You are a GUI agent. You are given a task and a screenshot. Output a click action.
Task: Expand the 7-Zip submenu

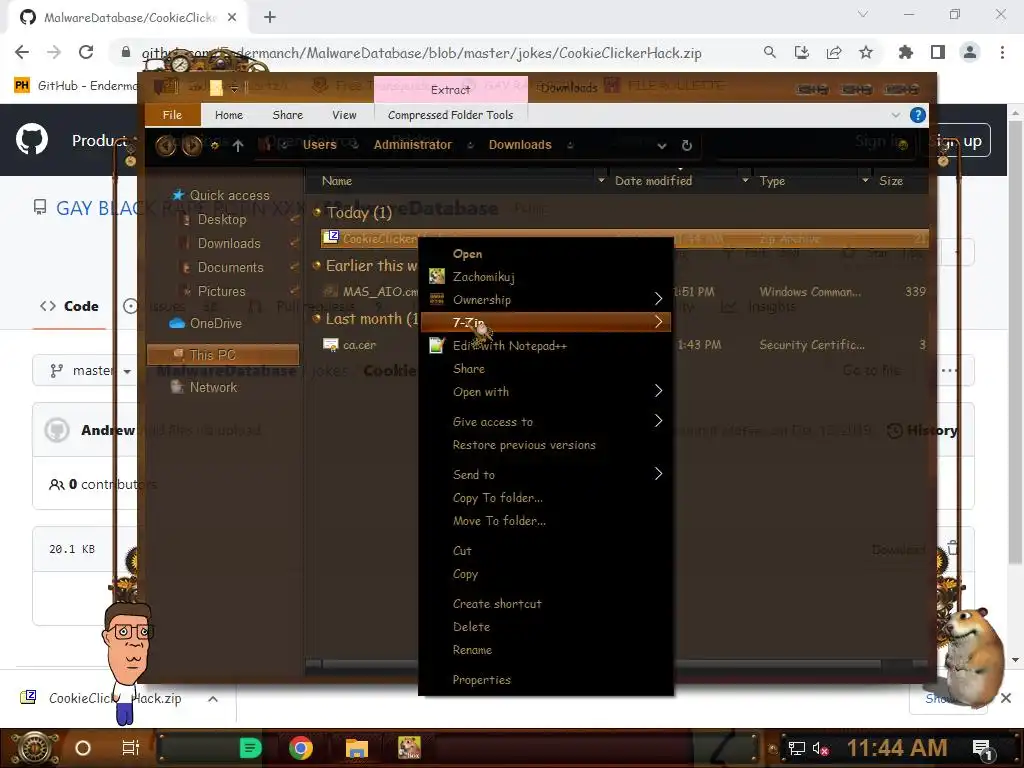pyautogui.click(x=546, y=322)
